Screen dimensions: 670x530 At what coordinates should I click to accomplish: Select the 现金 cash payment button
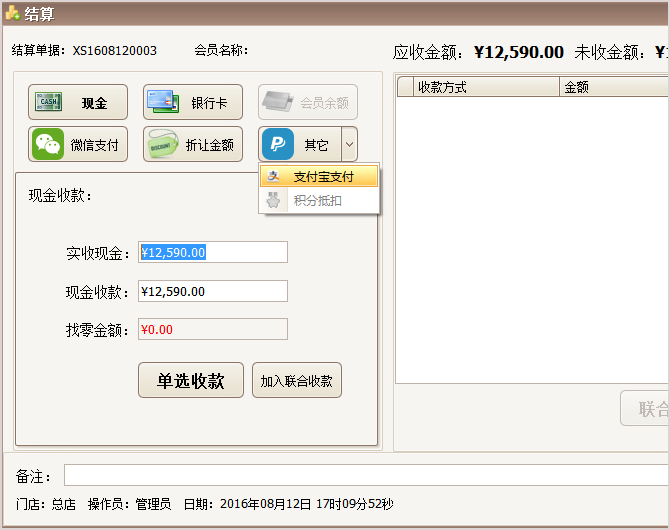tap(78, 102)
